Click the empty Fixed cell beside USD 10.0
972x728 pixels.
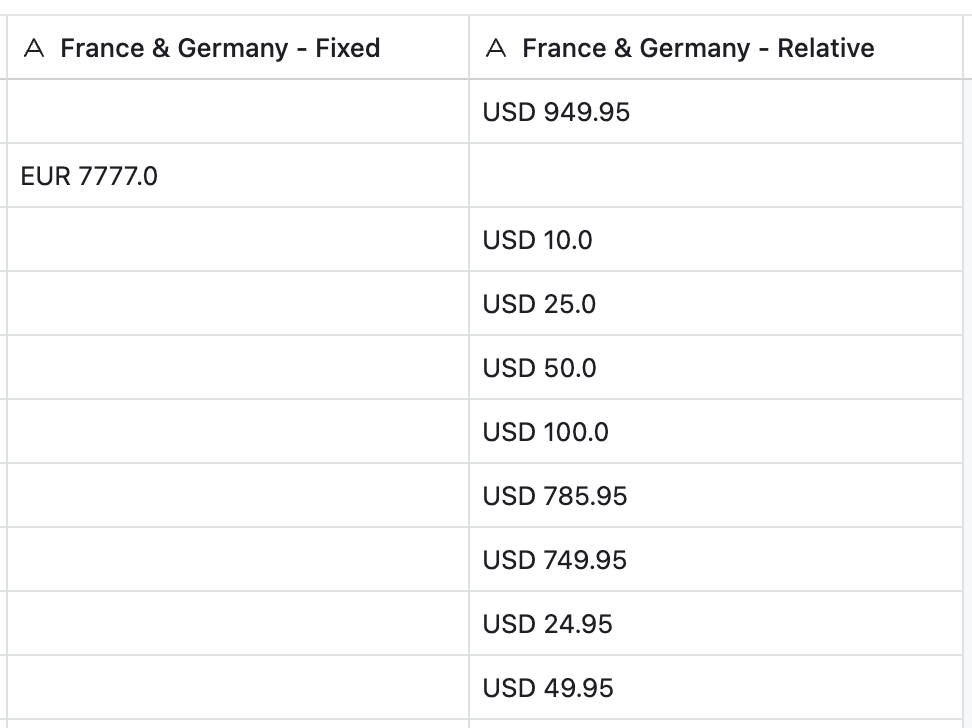238,240
